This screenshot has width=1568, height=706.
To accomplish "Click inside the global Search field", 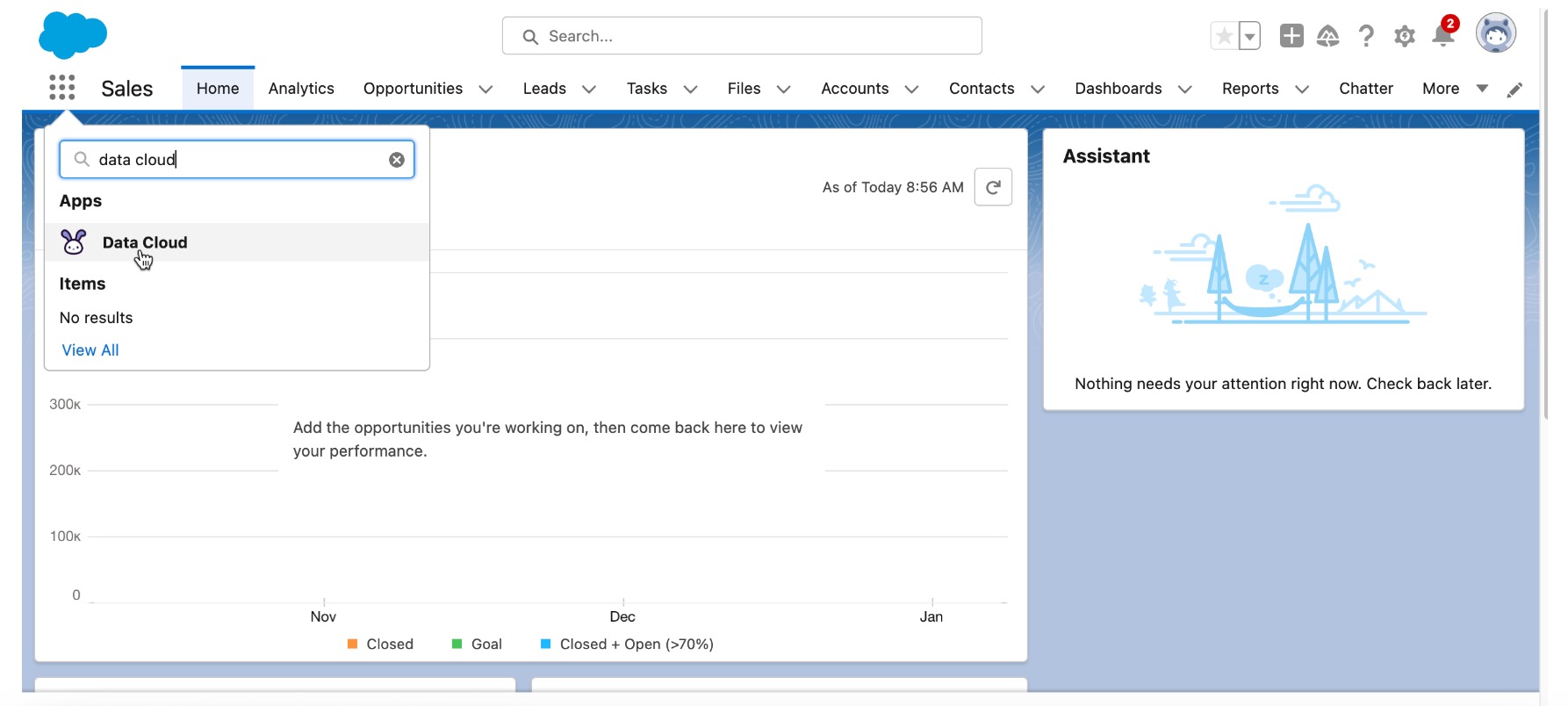I will pos(742,36).
